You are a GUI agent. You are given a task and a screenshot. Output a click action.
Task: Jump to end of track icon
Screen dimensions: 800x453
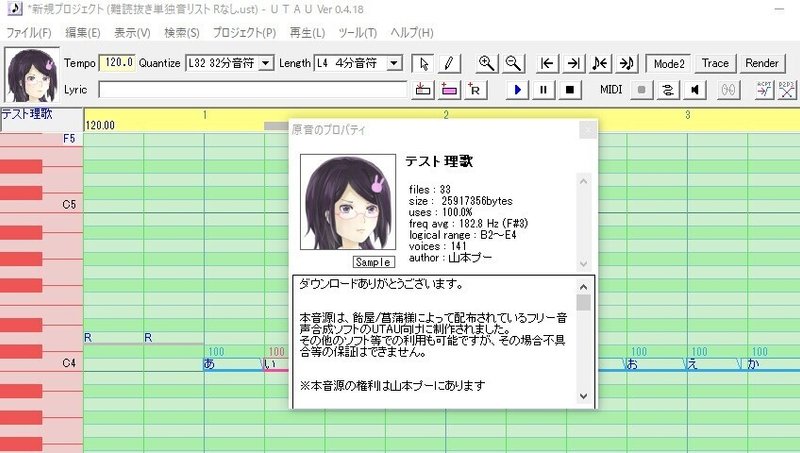(573, 63)
